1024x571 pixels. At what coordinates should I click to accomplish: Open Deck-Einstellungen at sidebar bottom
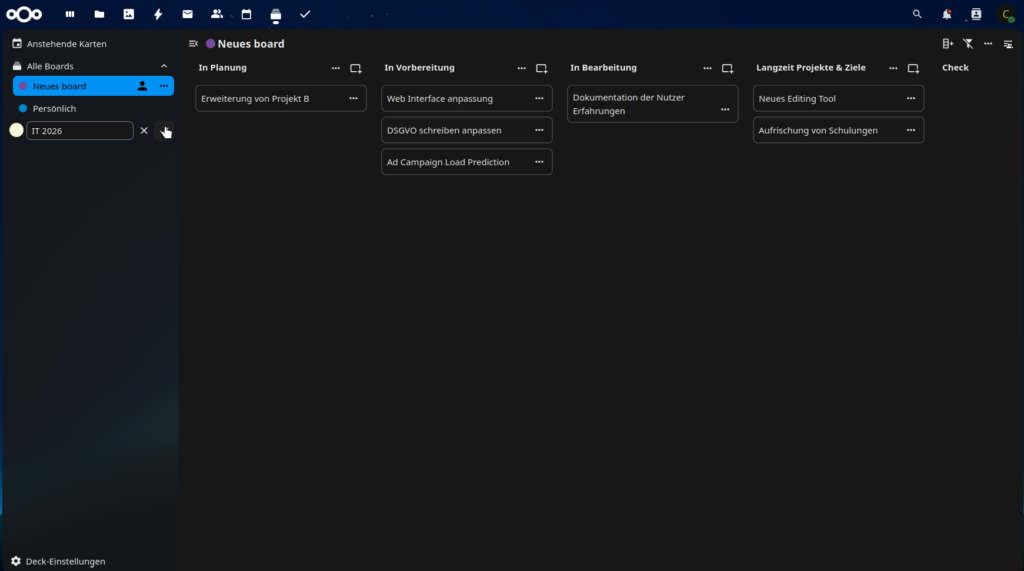click(x=64, y=561)
